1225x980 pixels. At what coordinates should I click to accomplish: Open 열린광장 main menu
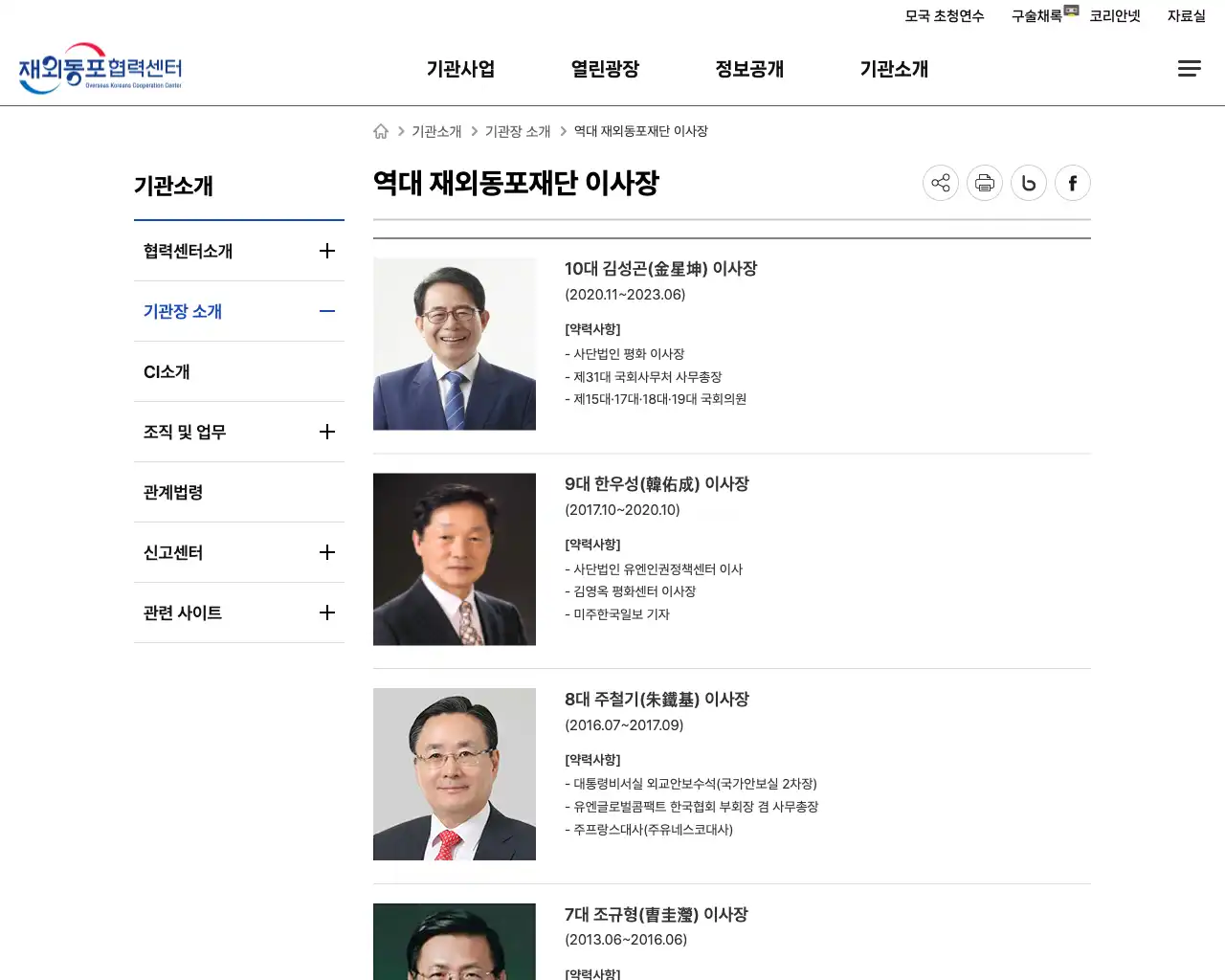605,69
